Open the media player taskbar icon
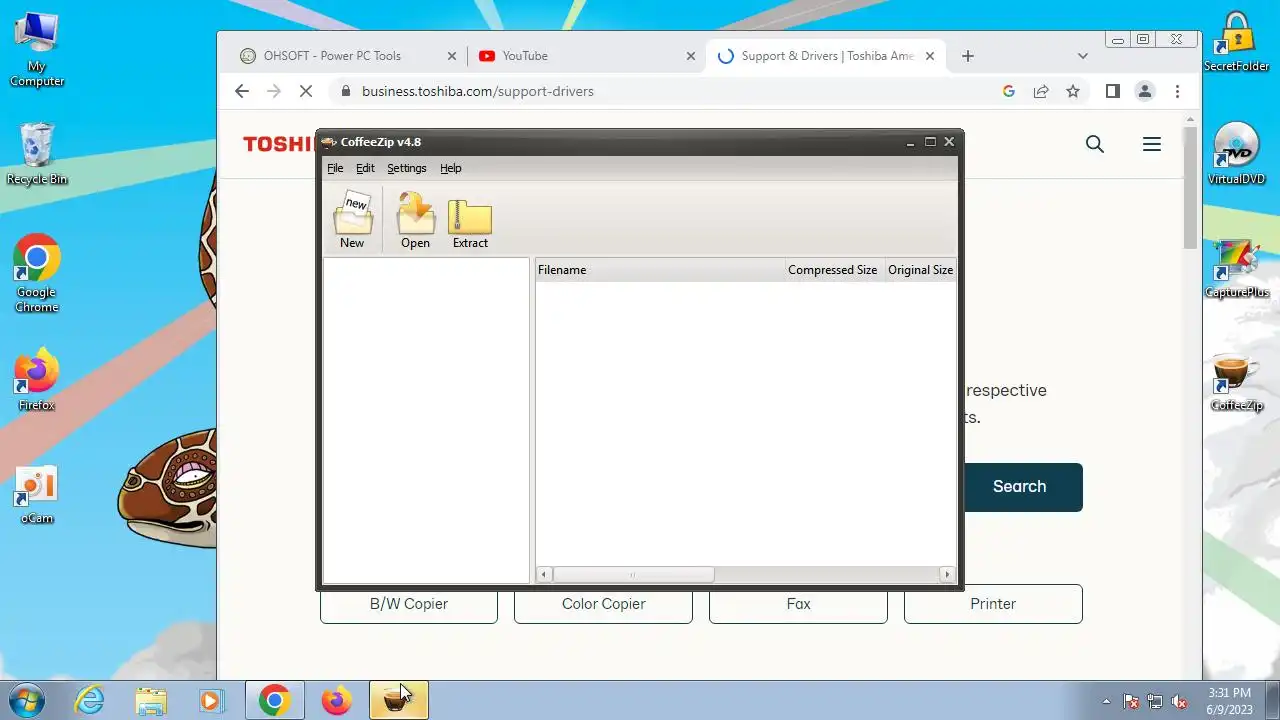This screenshot has width=1280, height=720. point(211,700)
